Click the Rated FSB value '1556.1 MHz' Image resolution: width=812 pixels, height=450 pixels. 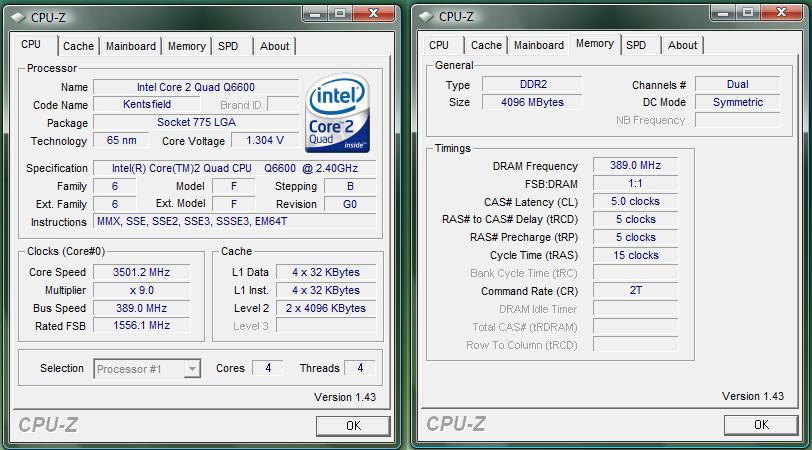tap(141, 325)
